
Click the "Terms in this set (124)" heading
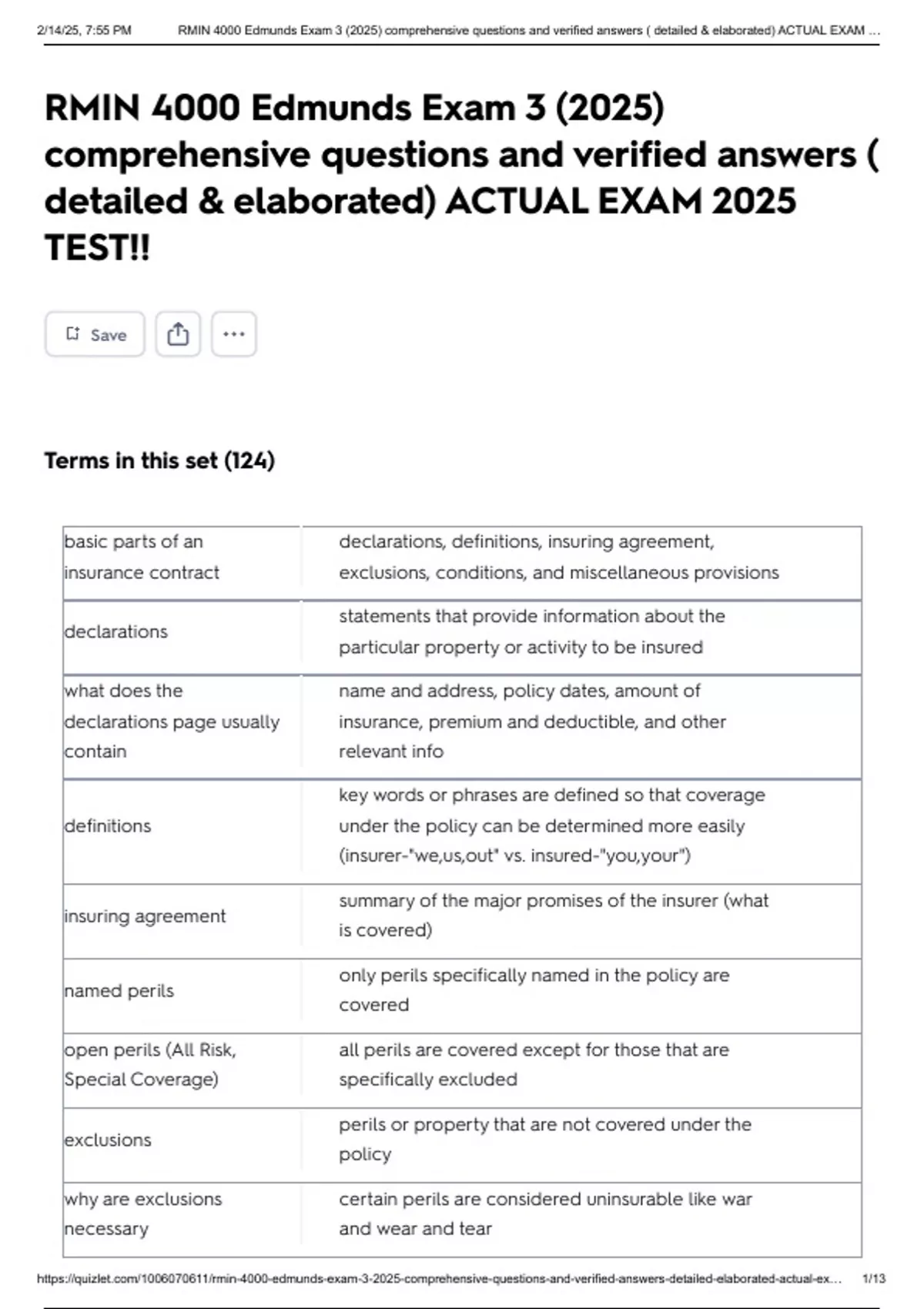pyautogui.click(x=159, y=460)
